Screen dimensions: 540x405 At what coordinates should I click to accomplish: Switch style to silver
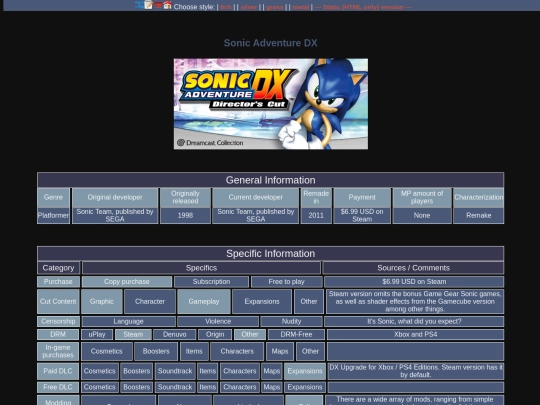pos(249,7)
